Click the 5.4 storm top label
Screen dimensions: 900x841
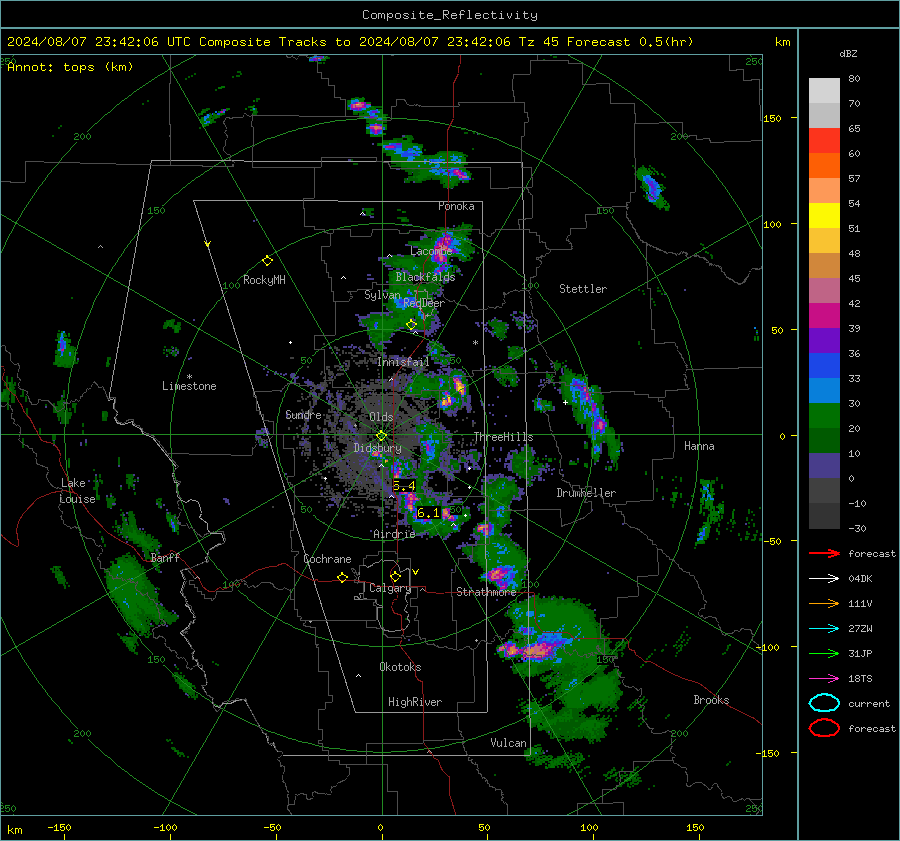404,486
